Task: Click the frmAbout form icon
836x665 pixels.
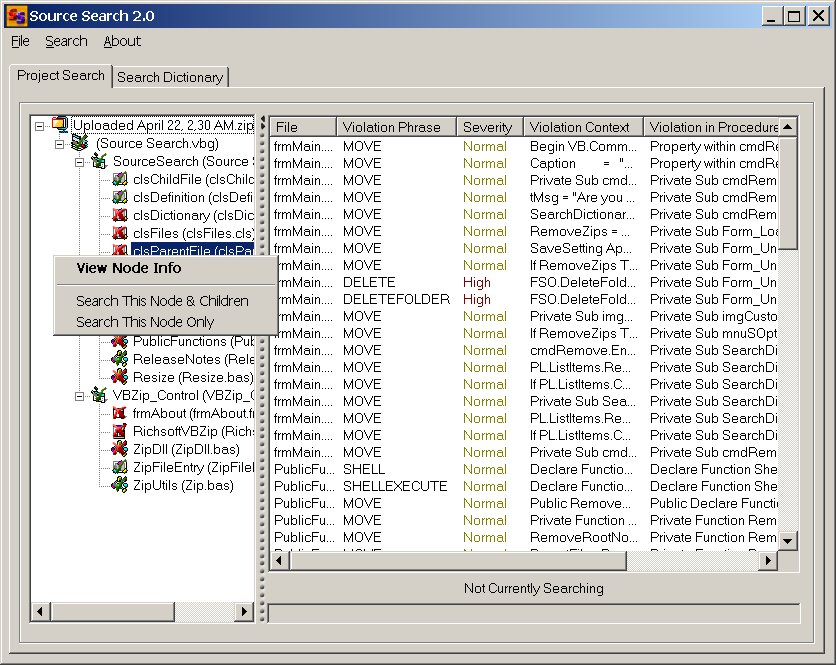Action: [120, 413]
